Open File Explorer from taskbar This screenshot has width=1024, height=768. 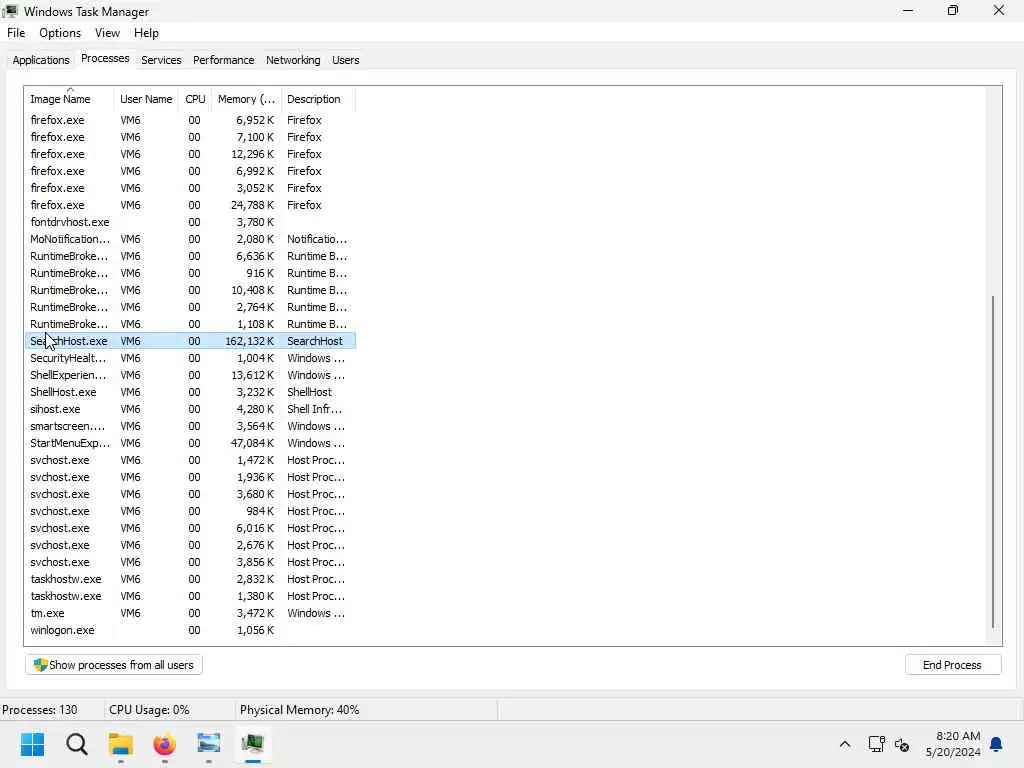(121, 744)
